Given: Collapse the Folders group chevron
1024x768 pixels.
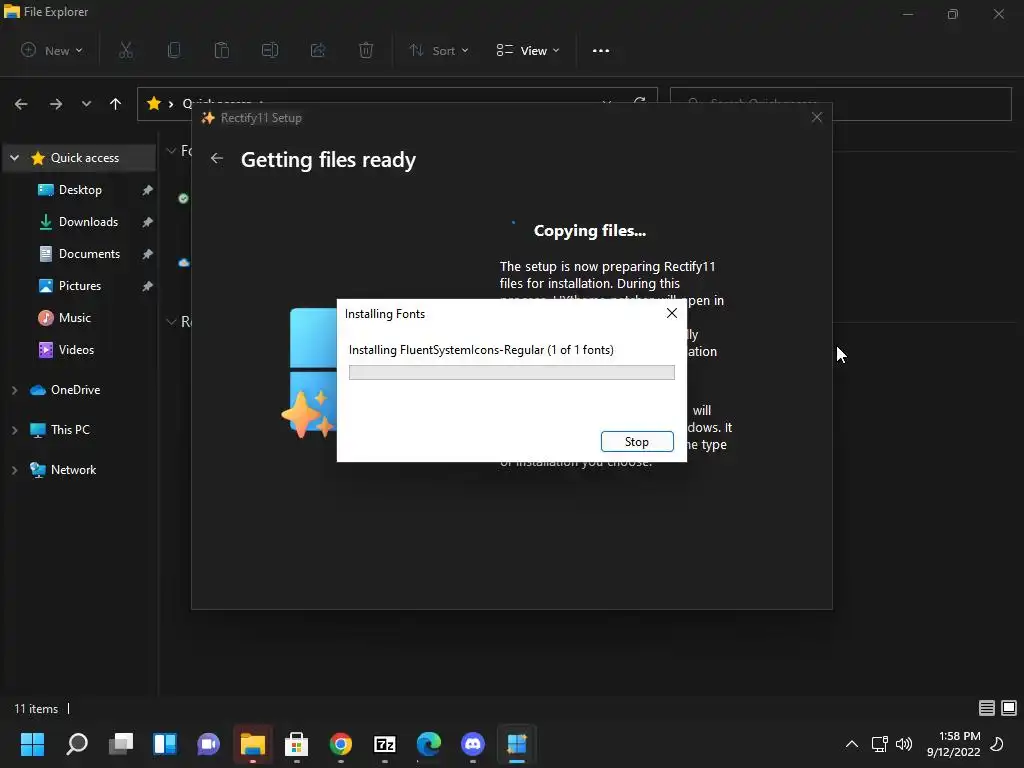Looking at the screenshot, I should 171,151.
